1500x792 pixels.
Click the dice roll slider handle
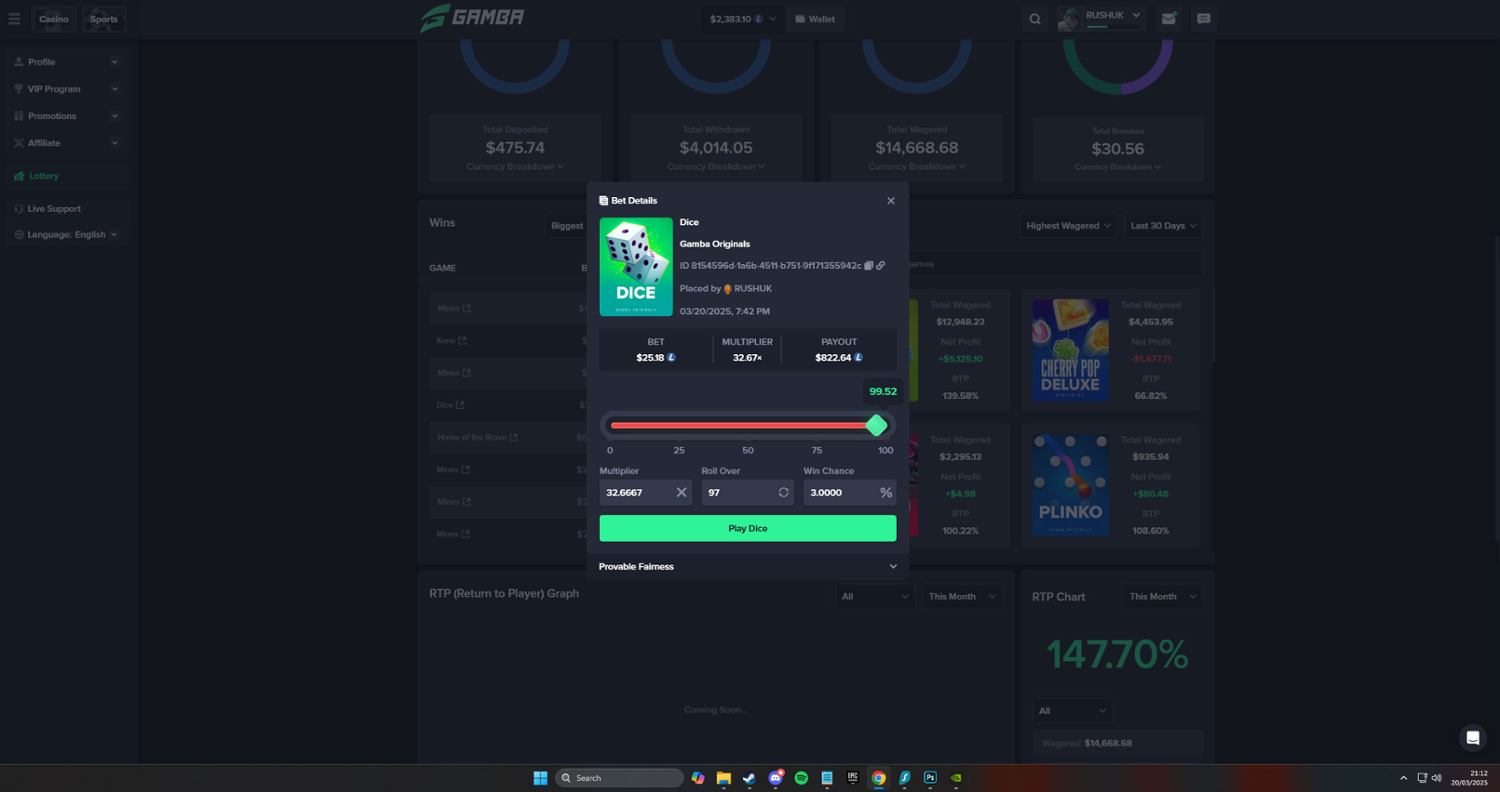(x=876, y=426)
